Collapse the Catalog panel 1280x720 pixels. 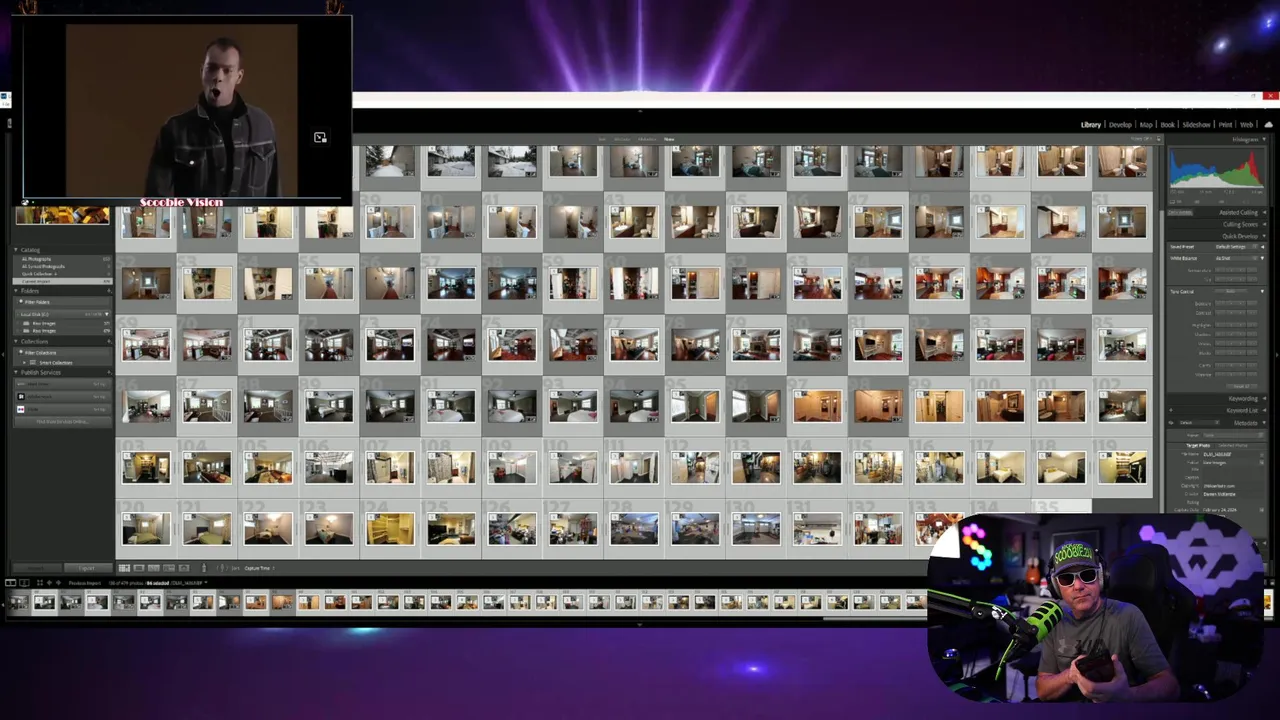(16, 250)
